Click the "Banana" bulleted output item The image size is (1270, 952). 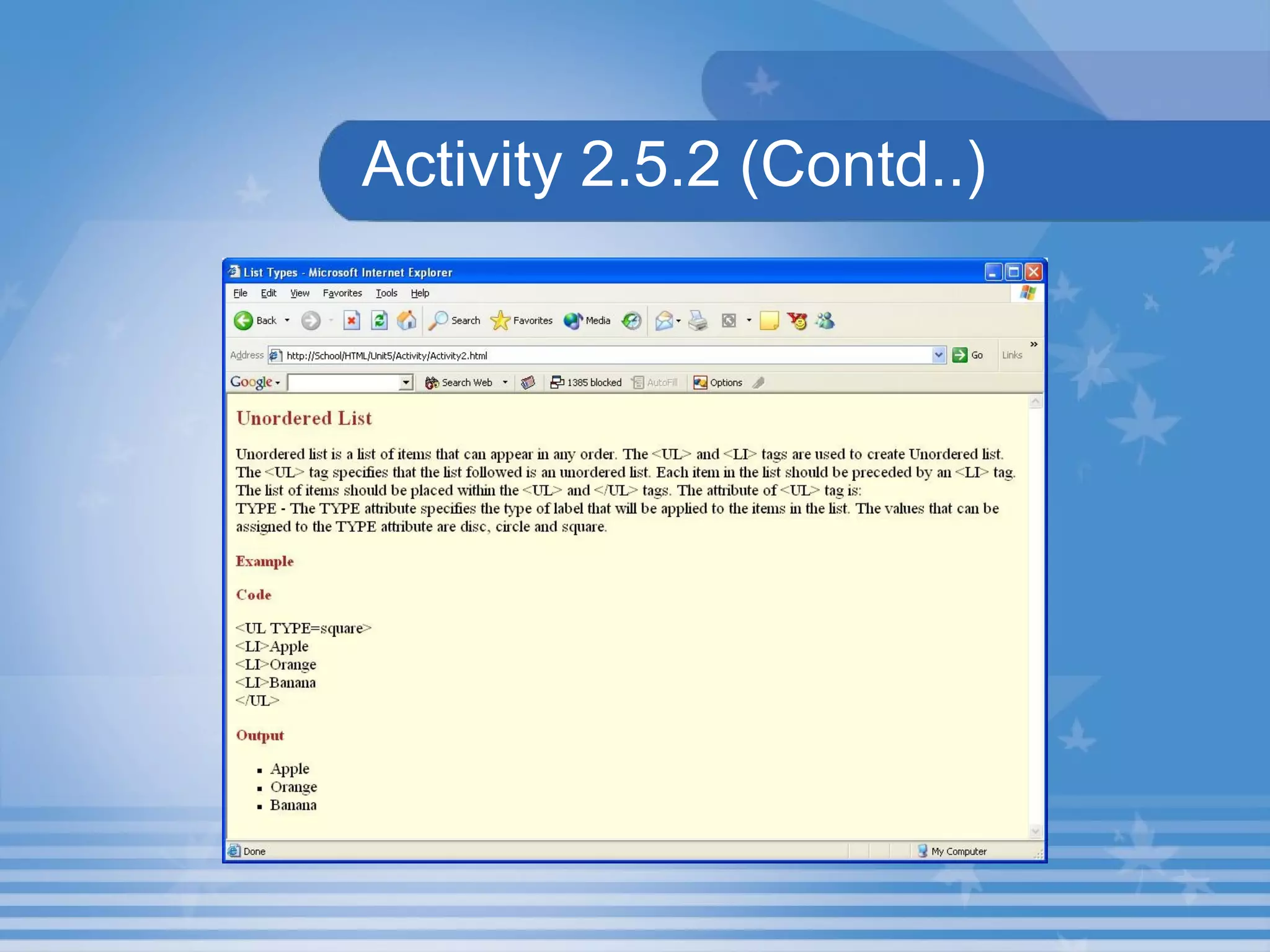tap(293, 805)
